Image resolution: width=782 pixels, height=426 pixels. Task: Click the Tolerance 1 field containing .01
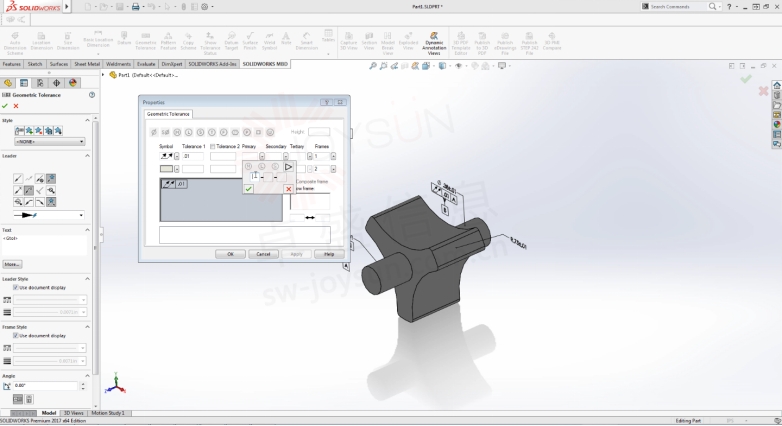(193, 156)
